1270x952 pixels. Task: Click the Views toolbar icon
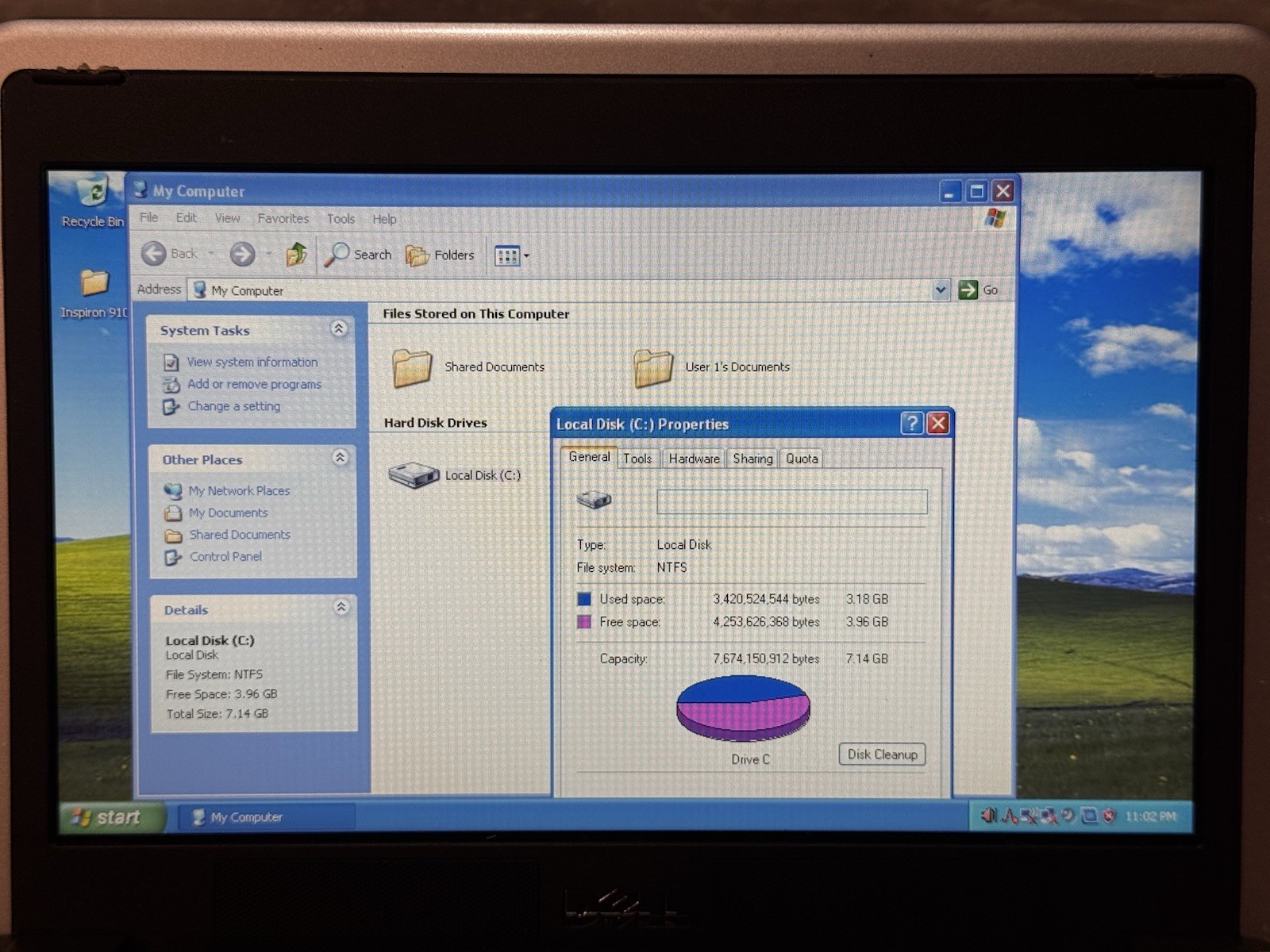pos(506,255)
